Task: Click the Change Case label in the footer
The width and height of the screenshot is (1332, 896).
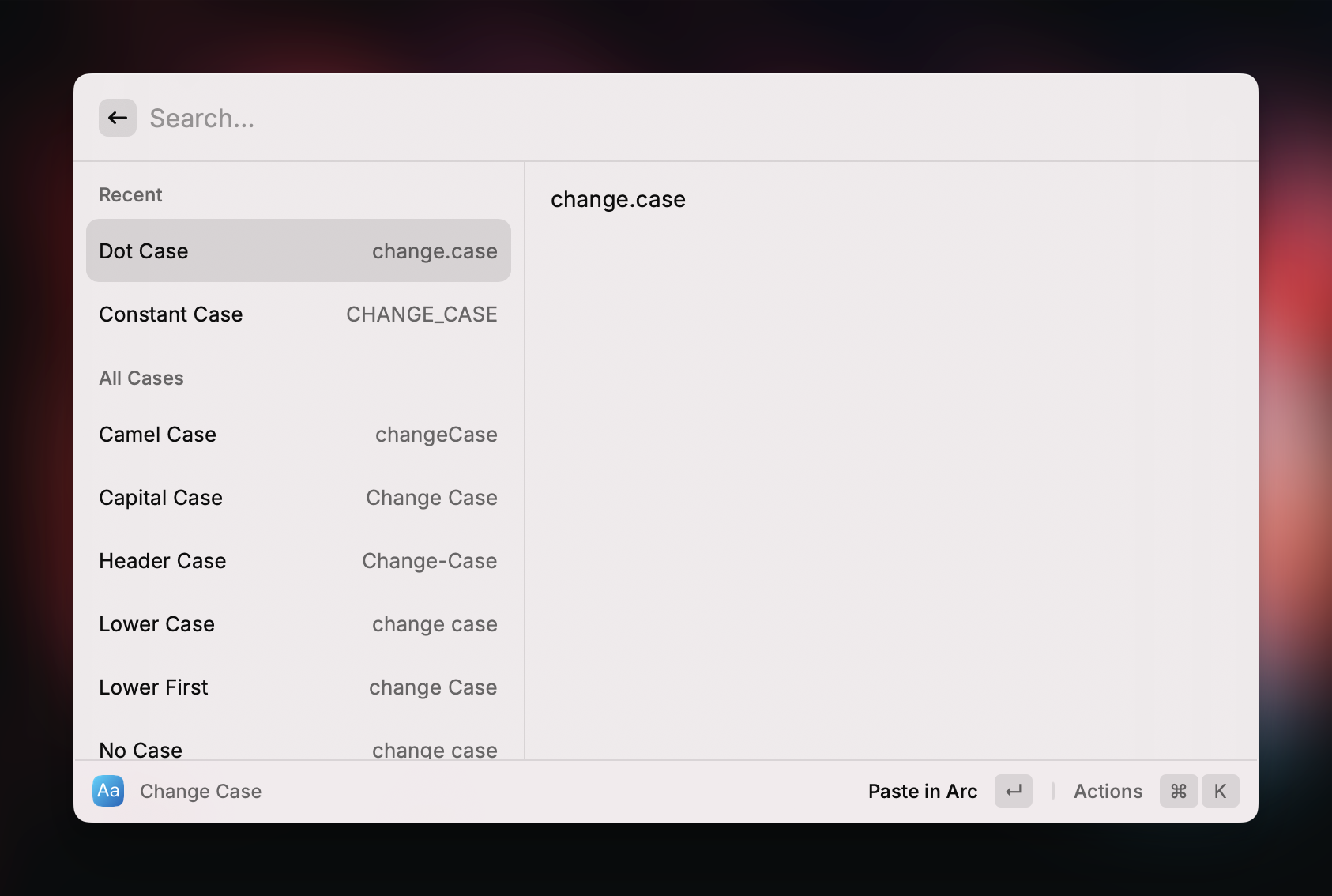Action: pos(200,791)
